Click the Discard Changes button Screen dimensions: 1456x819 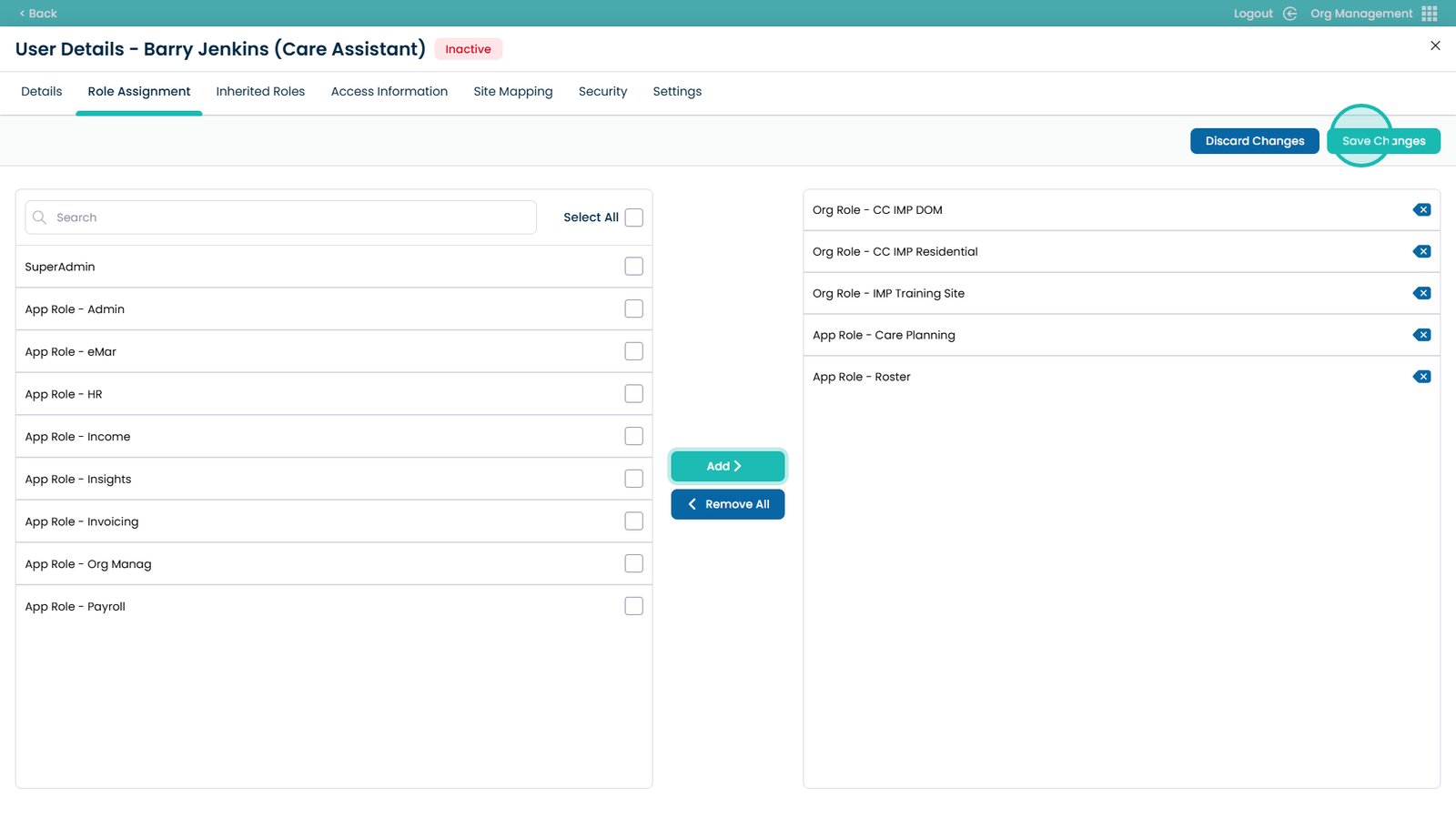point(1254,141)
